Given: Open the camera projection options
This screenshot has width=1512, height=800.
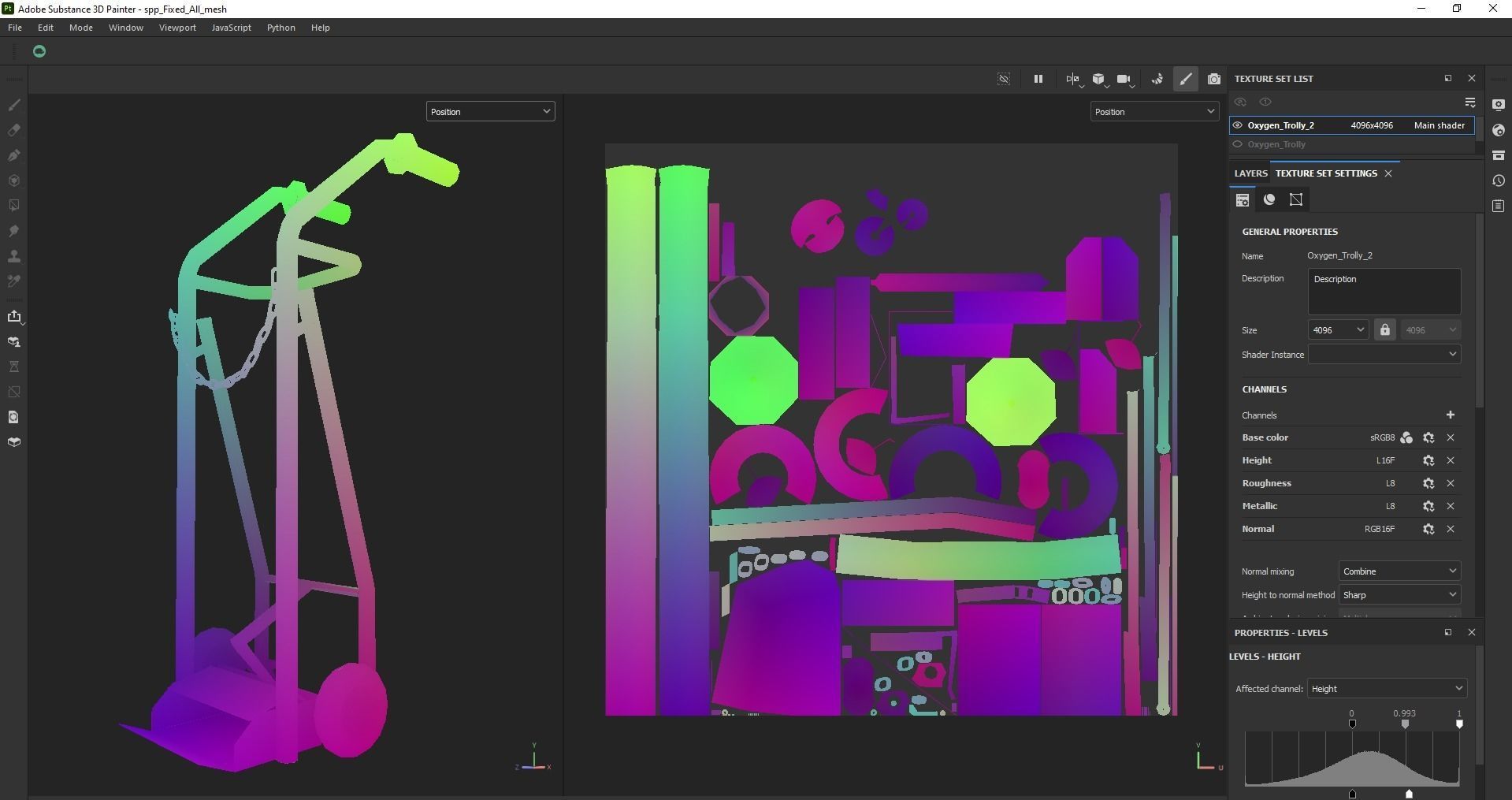Looking at the screenshot, I should (1124, 79).
